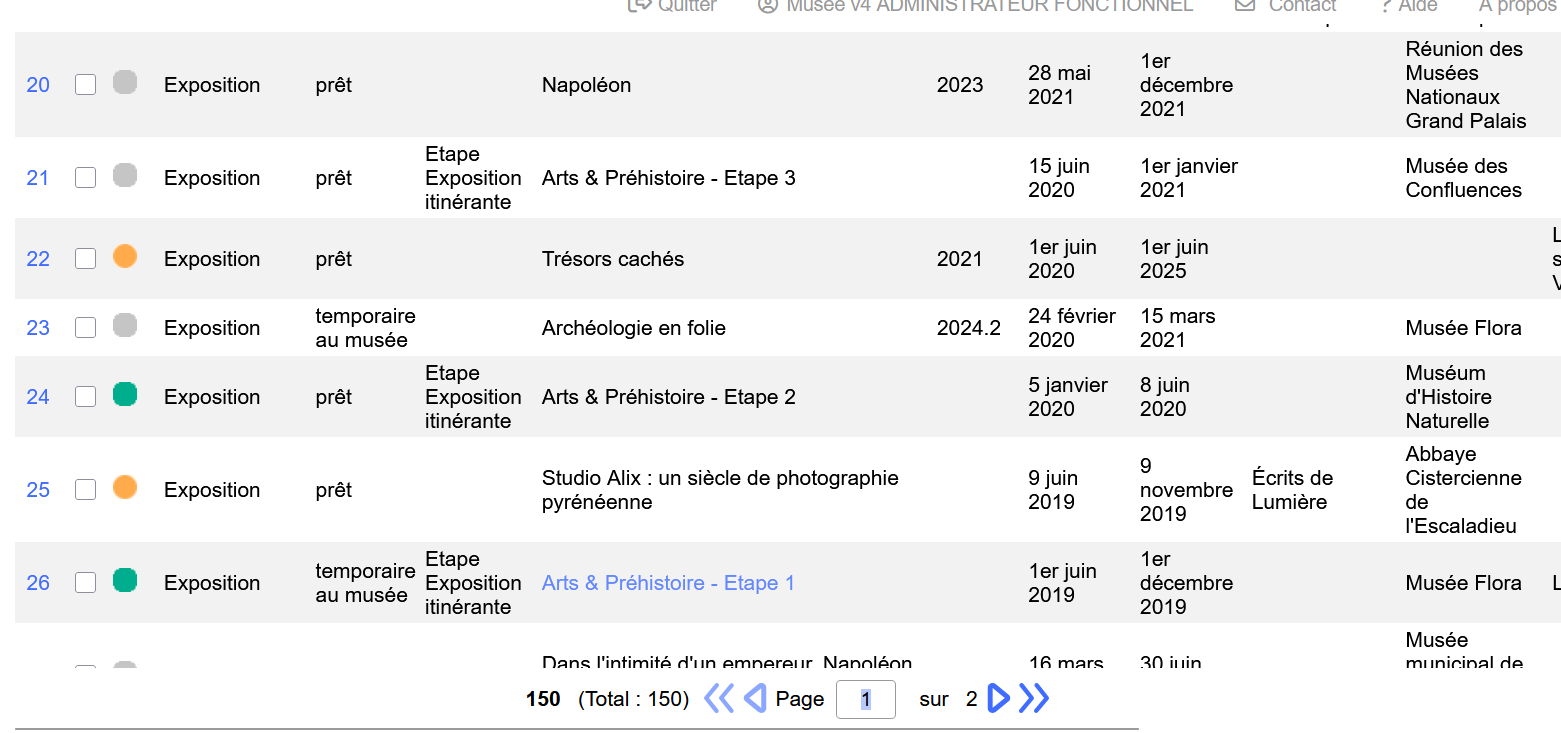The image size is (1561, 733).
Task: Open the Arts & Préhistoire - Etape 1 link
Action: [668, 583]
